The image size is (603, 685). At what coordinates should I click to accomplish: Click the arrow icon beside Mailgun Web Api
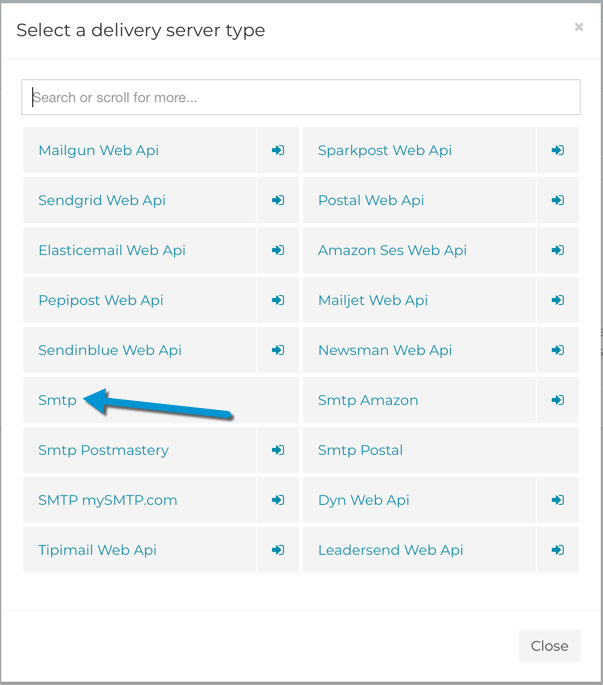point(278,150)
